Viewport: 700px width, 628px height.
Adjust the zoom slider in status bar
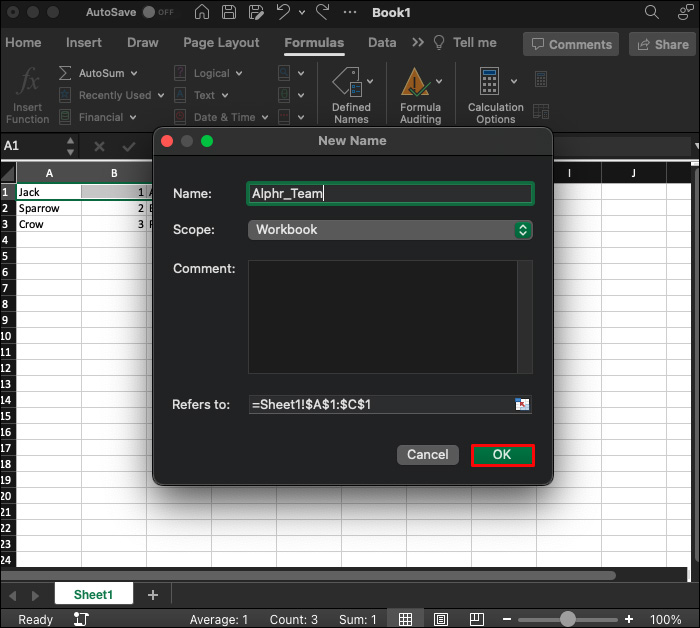[568, 619]
